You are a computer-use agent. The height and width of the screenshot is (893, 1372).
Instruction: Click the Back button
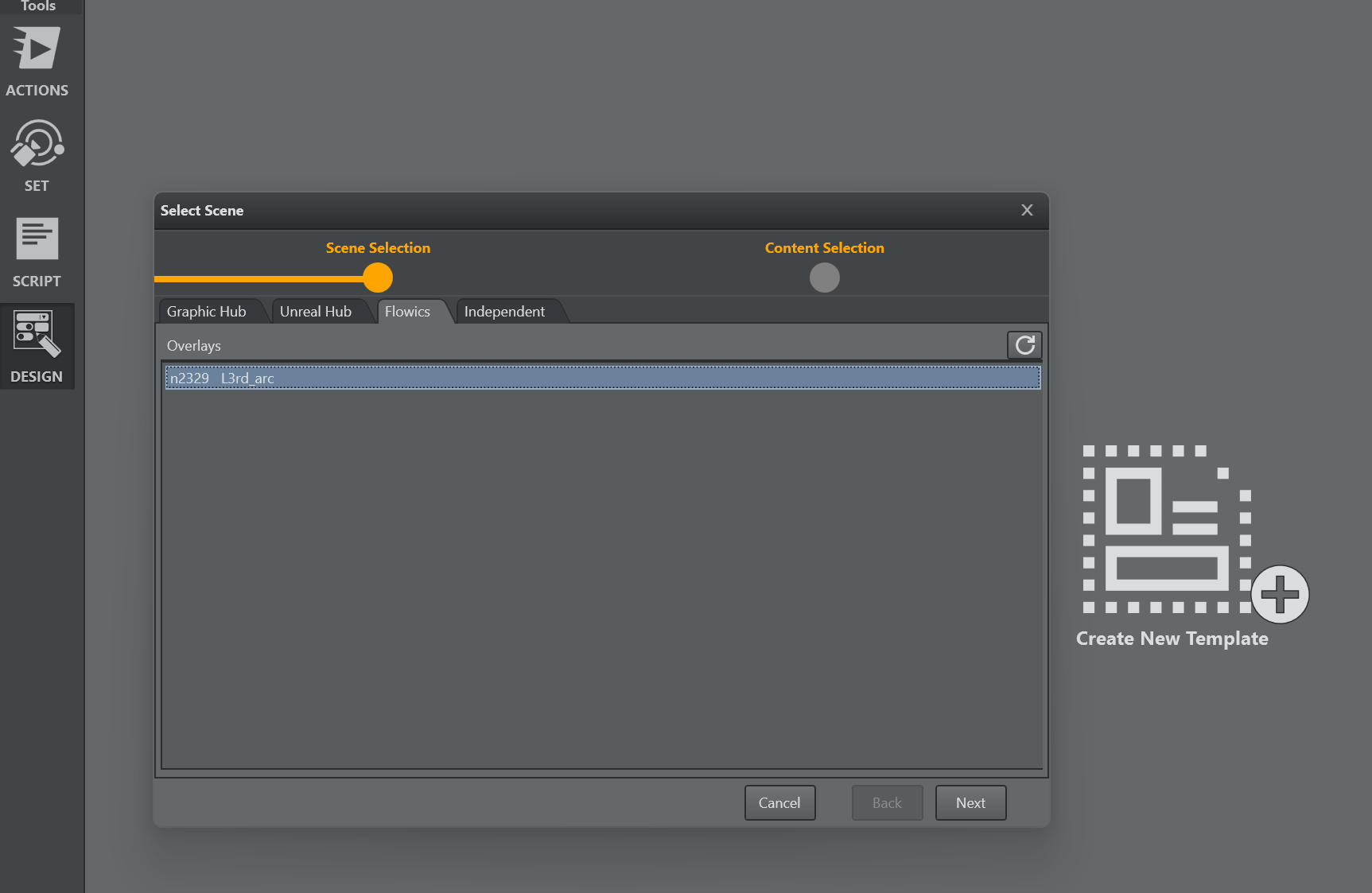(x=887, y=803)
